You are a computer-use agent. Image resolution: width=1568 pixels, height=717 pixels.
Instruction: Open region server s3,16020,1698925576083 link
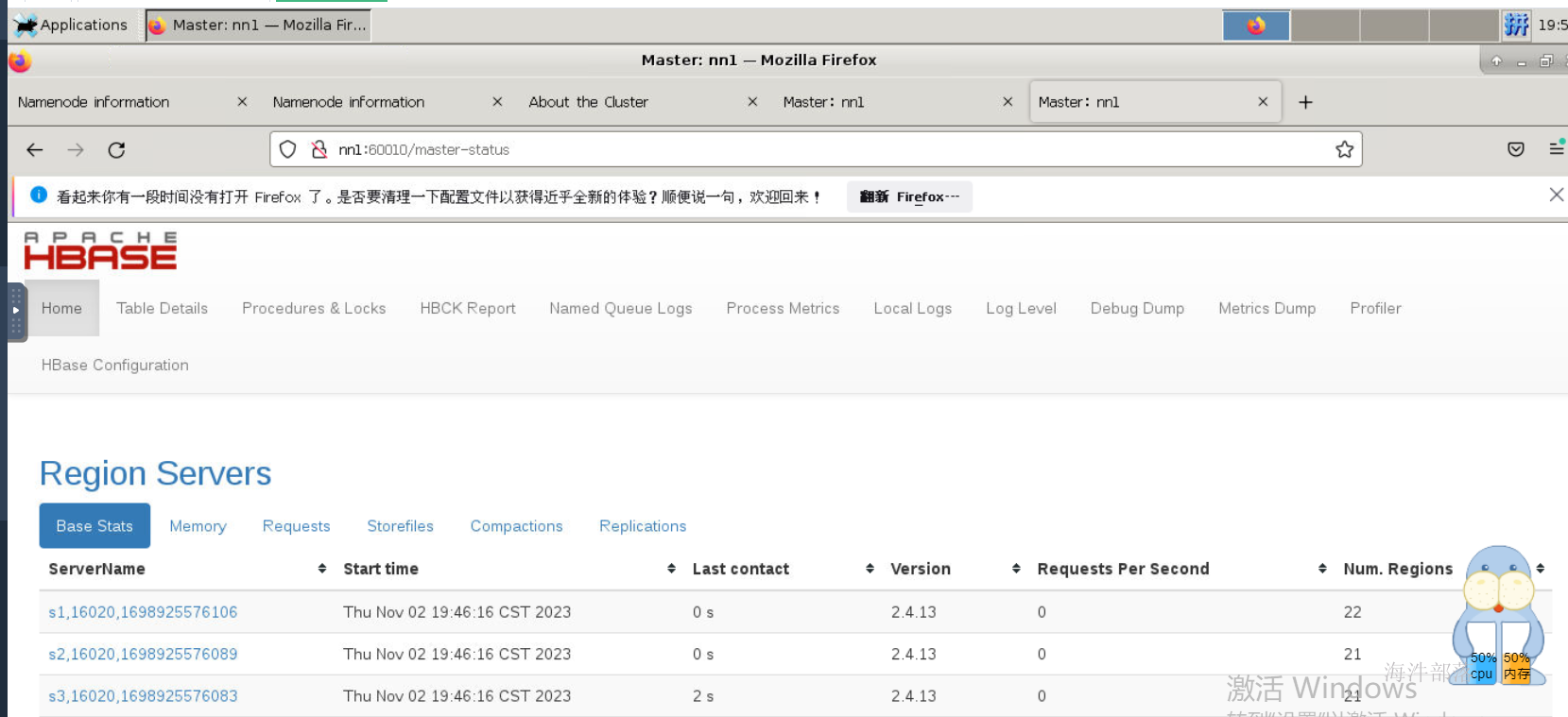[x=143, y=696]
